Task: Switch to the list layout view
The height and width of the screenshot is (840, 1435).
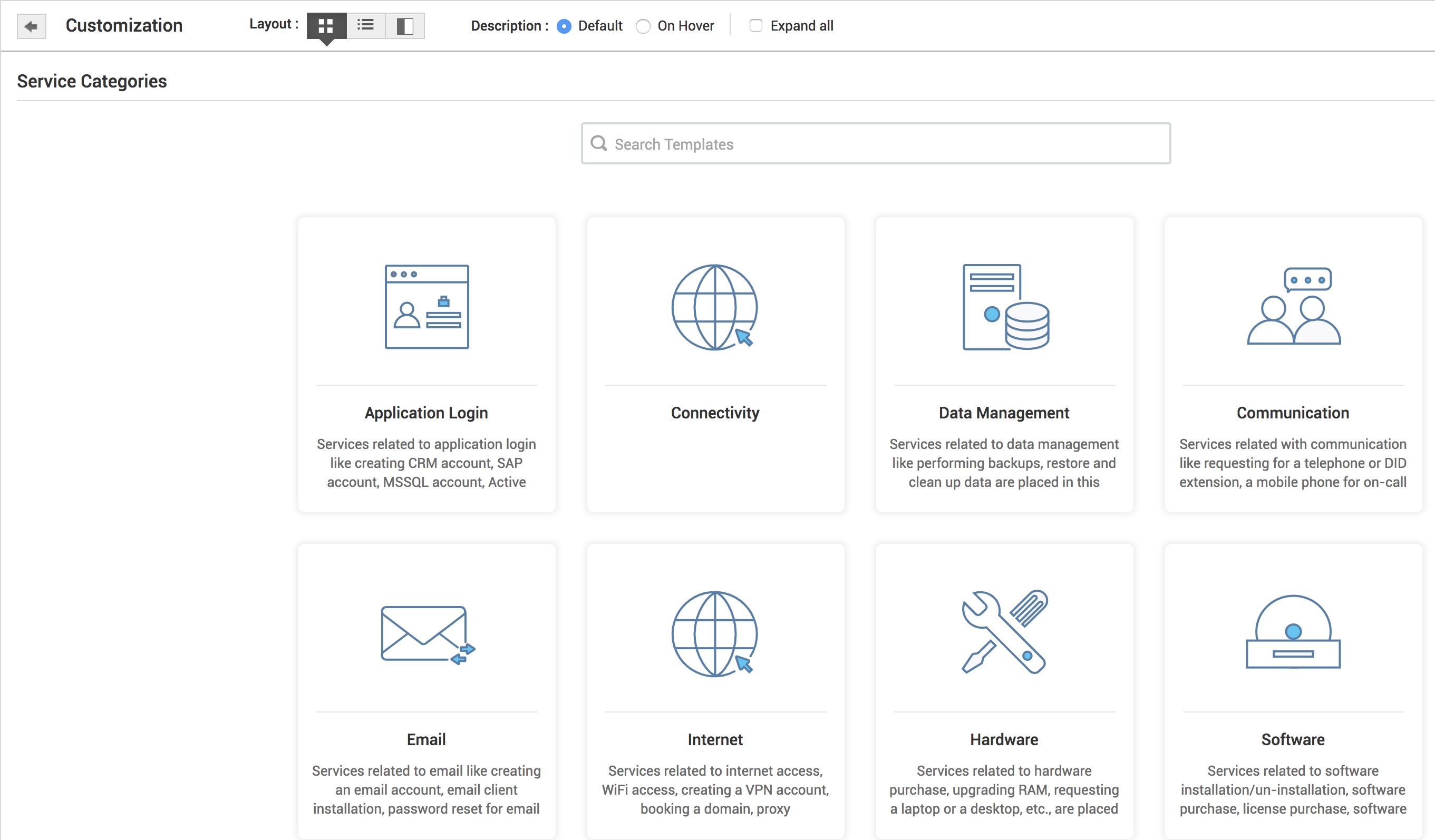Action: pyautogui.click(x=365, y=25)
